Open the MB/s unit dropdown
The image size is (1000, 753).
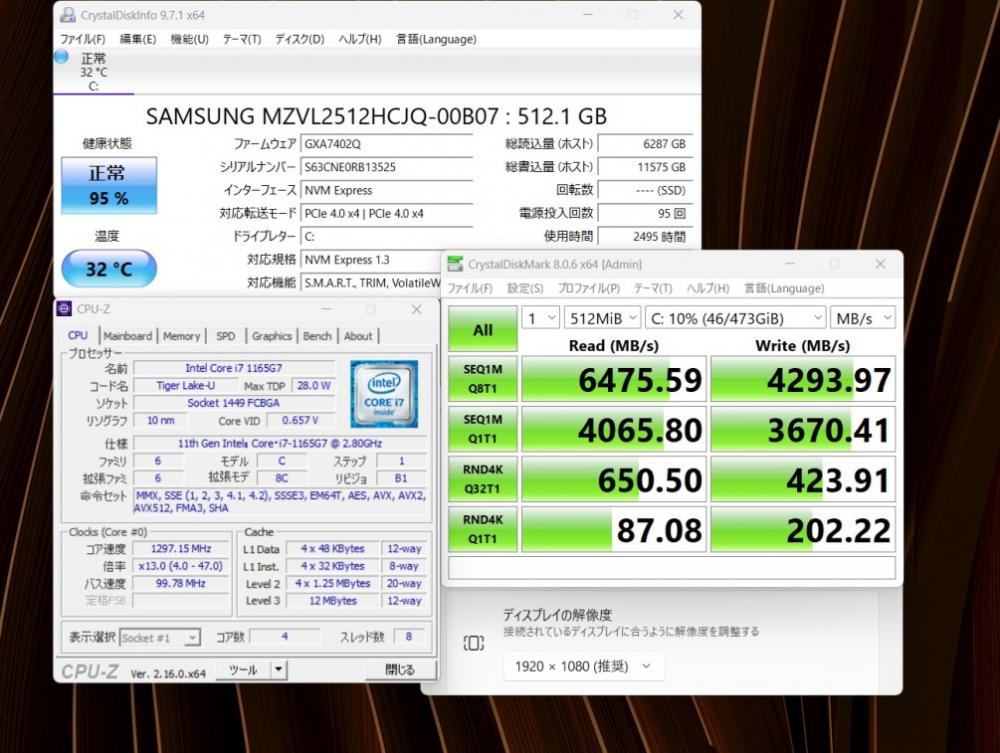(x=863, y=318)
